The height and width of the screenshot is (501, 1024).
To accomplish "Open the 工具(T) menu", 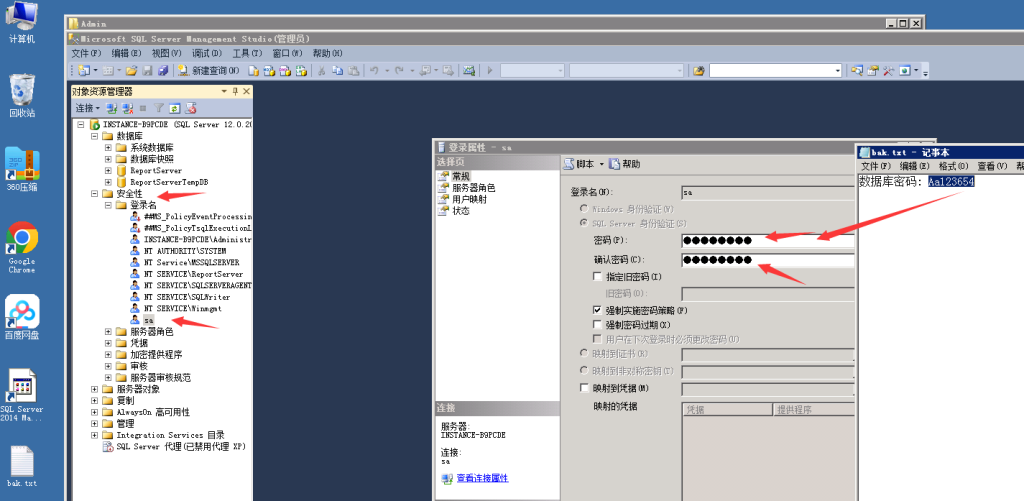I will pyautogui.click(x=247, y=53).
